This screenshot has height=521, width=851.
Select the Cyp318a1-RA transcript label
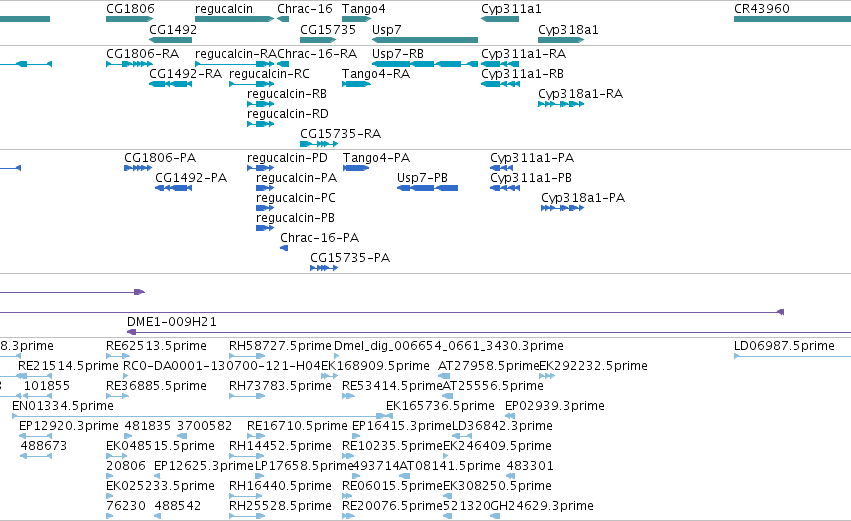pos(581,94)
